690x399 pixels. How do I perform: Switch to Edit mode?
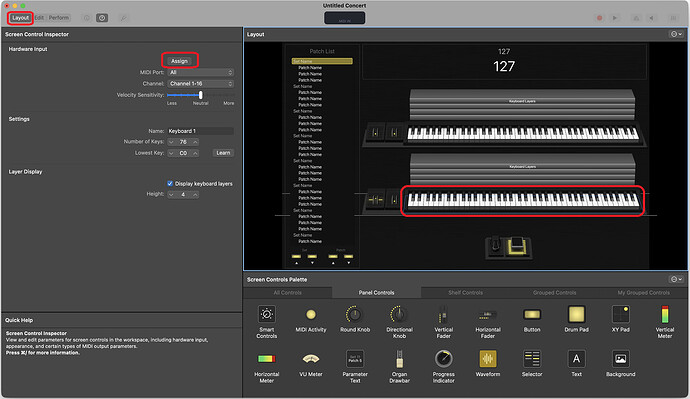click(40, 18)
